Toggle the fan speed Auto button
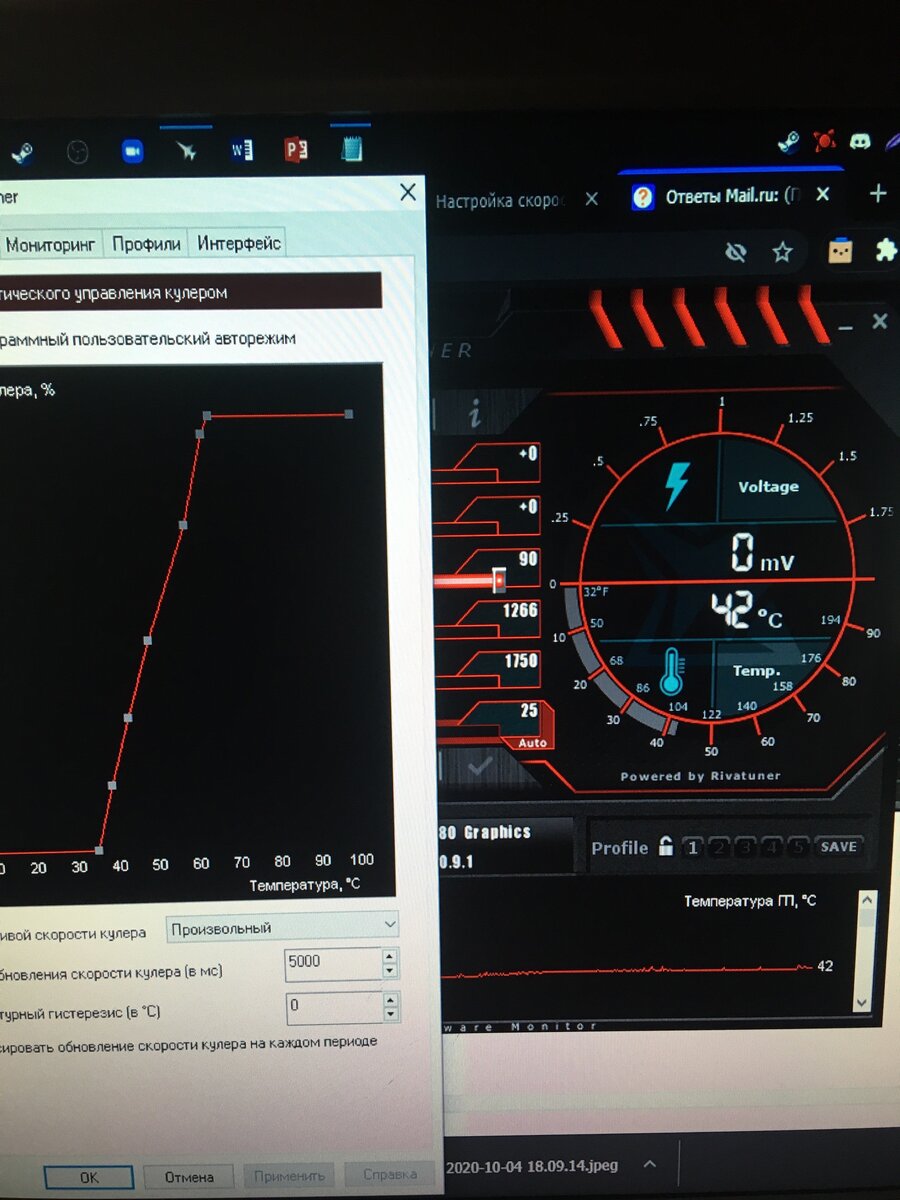The height and width of the screenshot is (1200, 900). (x=531, y=743)
